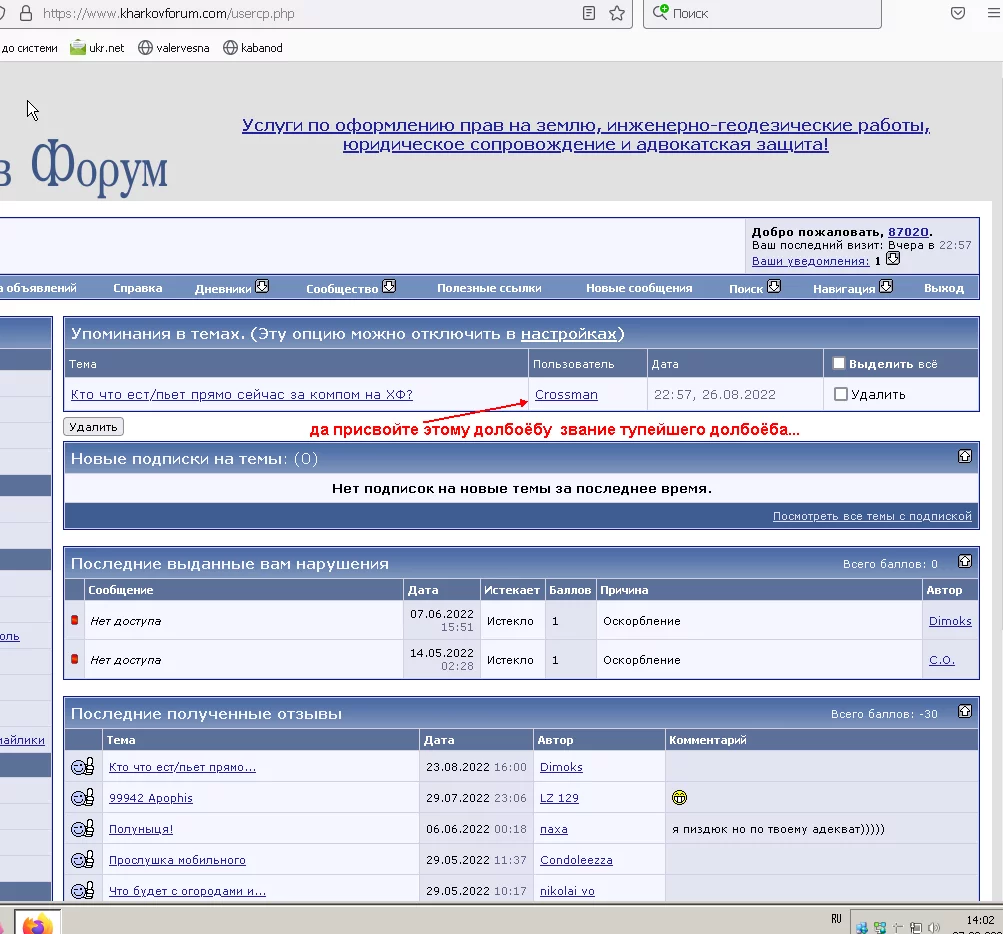Viewport: 1003px width, 934px height.
Task: Open 'Справка' in the navigation bar
Action: (x=137, y=288)
